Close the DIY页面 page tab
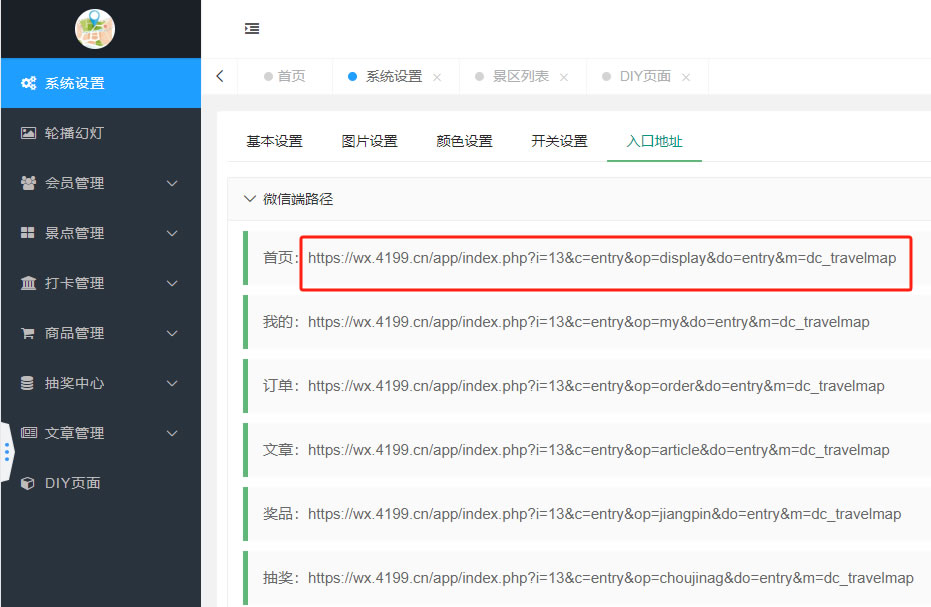 (686, 77)
